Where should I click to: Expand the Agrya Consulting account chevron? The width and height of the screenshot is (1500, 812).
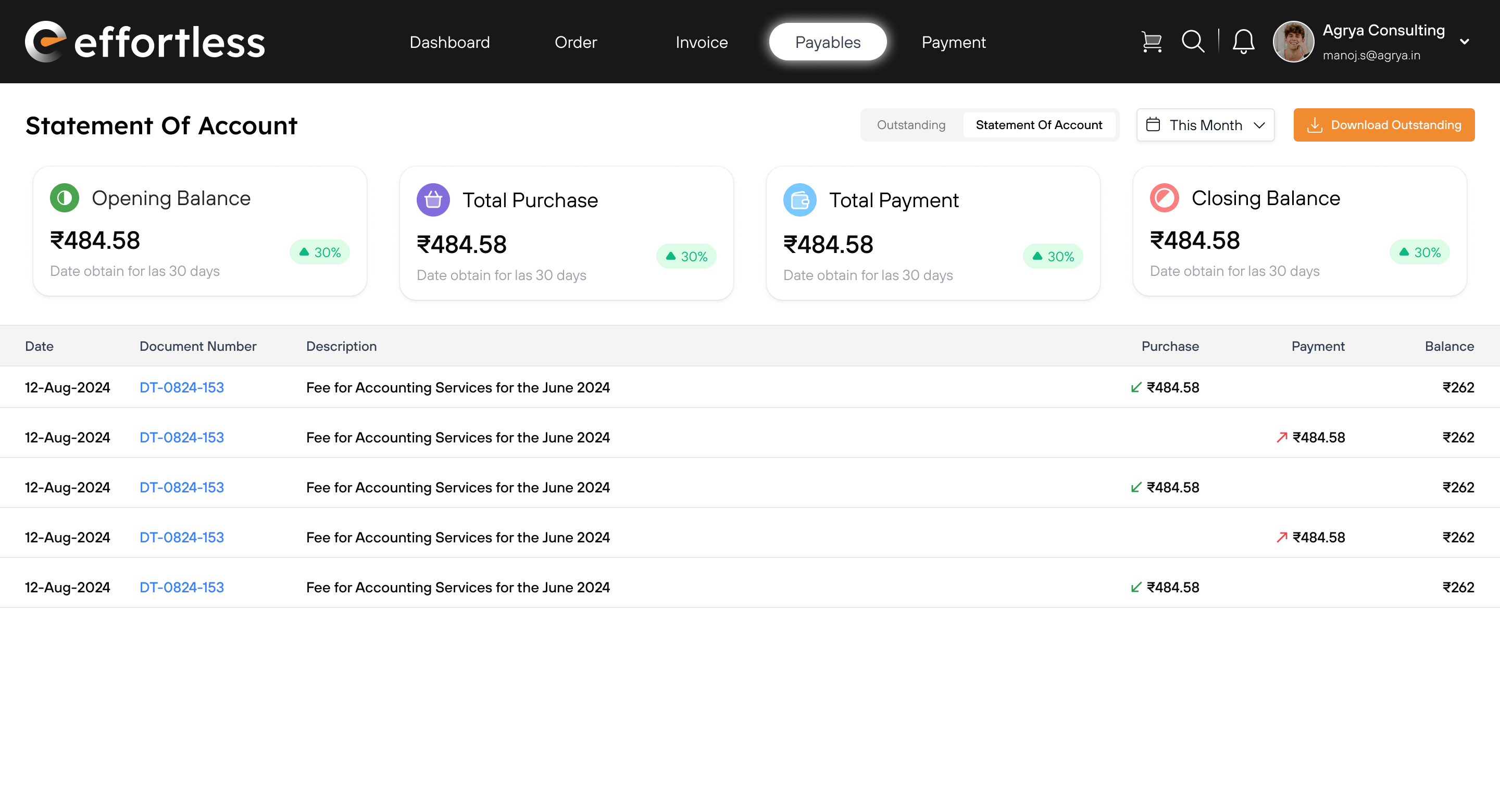1464,42
